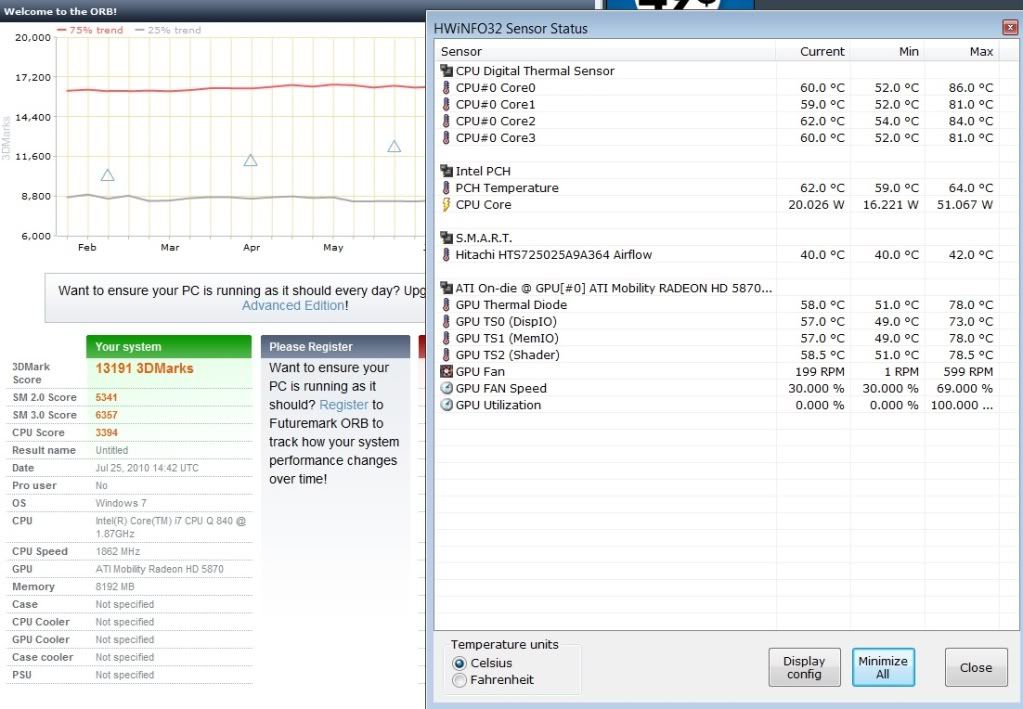
Task: Click the Minimize All button
Action: [x=883, y=667]
